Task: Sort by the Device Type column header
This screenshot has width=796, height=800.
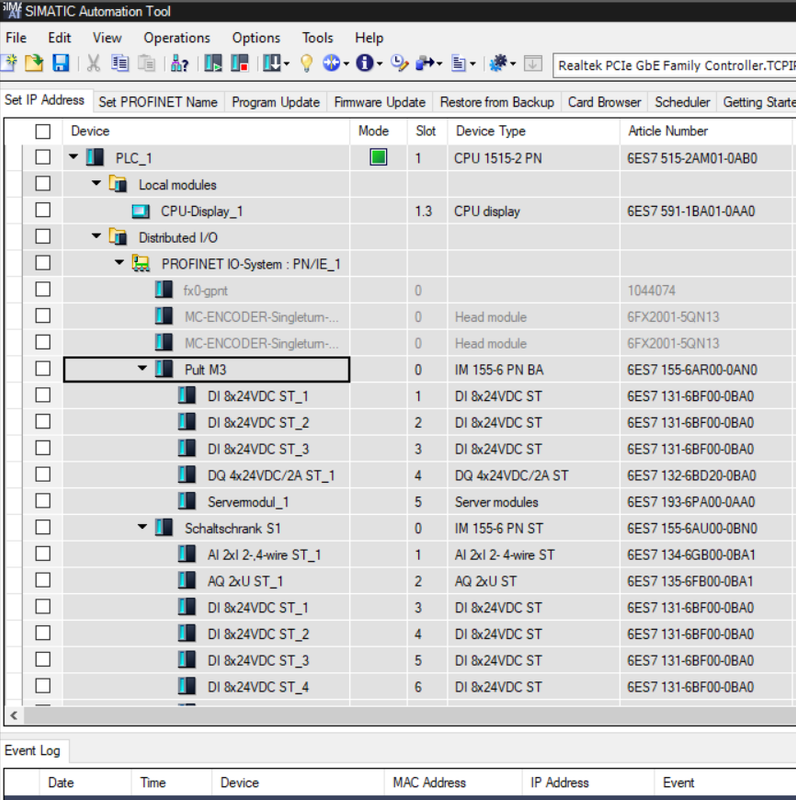Action: coord(534,131)
